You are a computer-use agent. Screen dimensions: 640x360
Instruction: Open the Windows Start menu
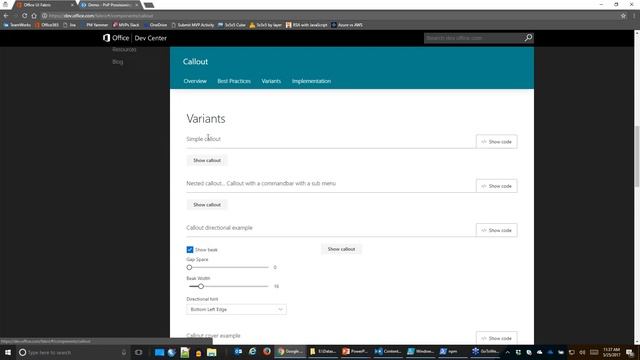[8, 352]
